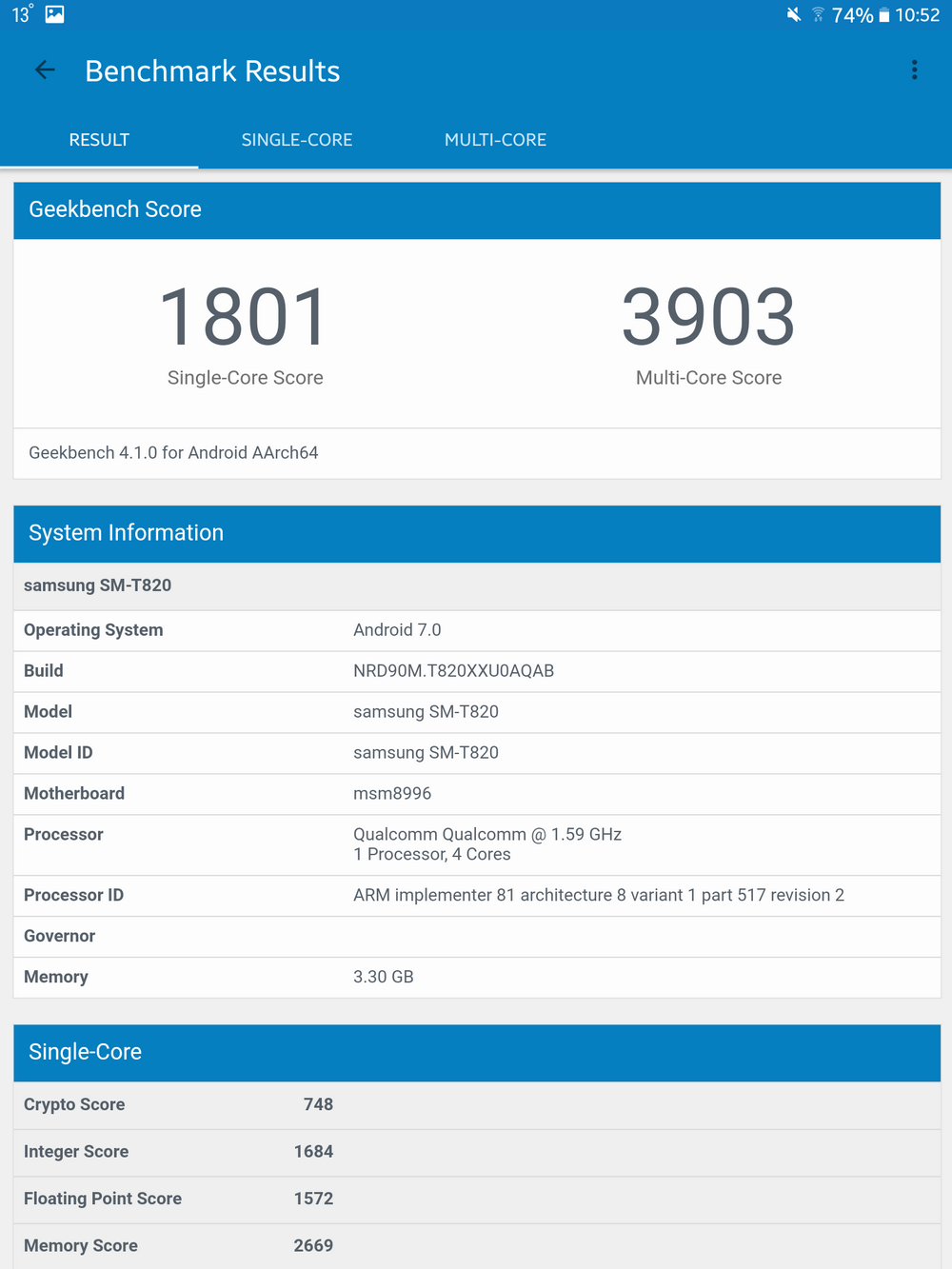Tap the Crypto Score label
The height and width of the screenshot is (1269, 952).
tap(74, 1105)
